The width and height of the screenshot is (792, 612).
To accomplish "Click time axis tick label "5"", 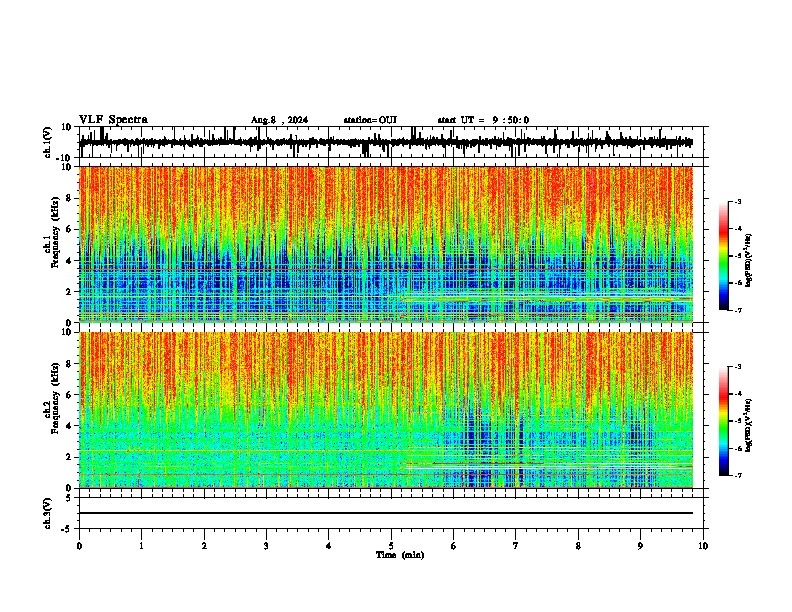I will tap(391, 546).
